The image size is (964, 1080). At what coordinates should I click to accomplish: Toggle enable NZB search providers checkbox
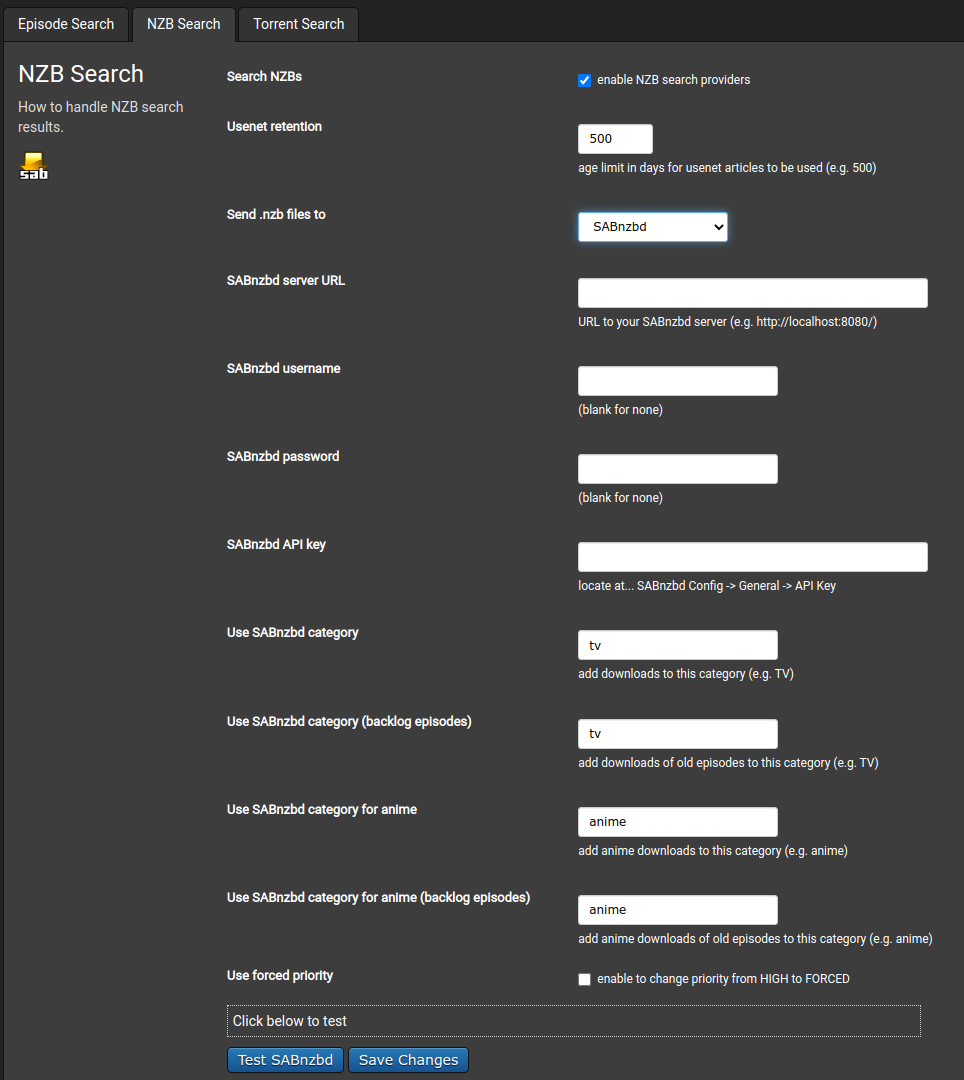pos(585,81)
